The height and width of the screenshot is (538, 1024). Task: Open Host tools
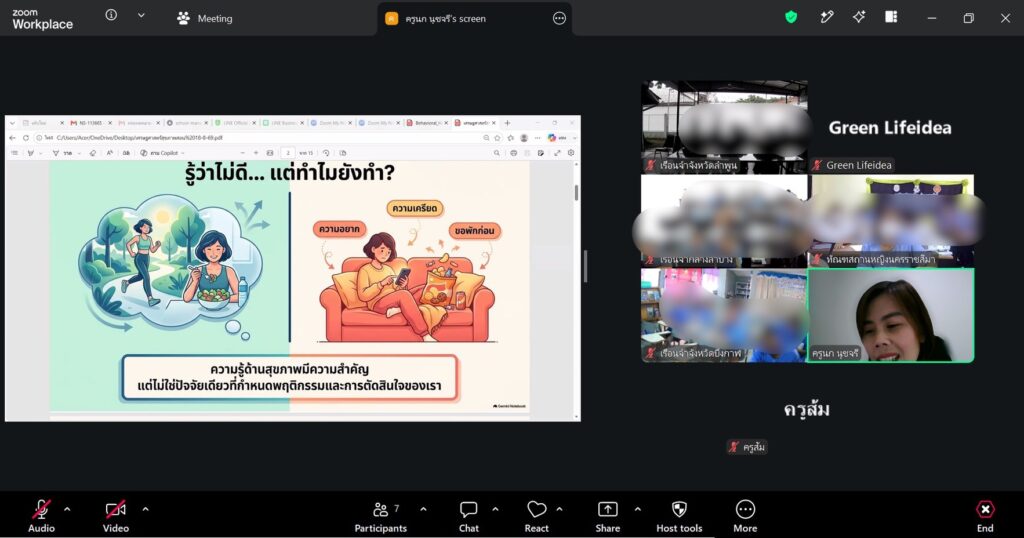click(679, 516)
